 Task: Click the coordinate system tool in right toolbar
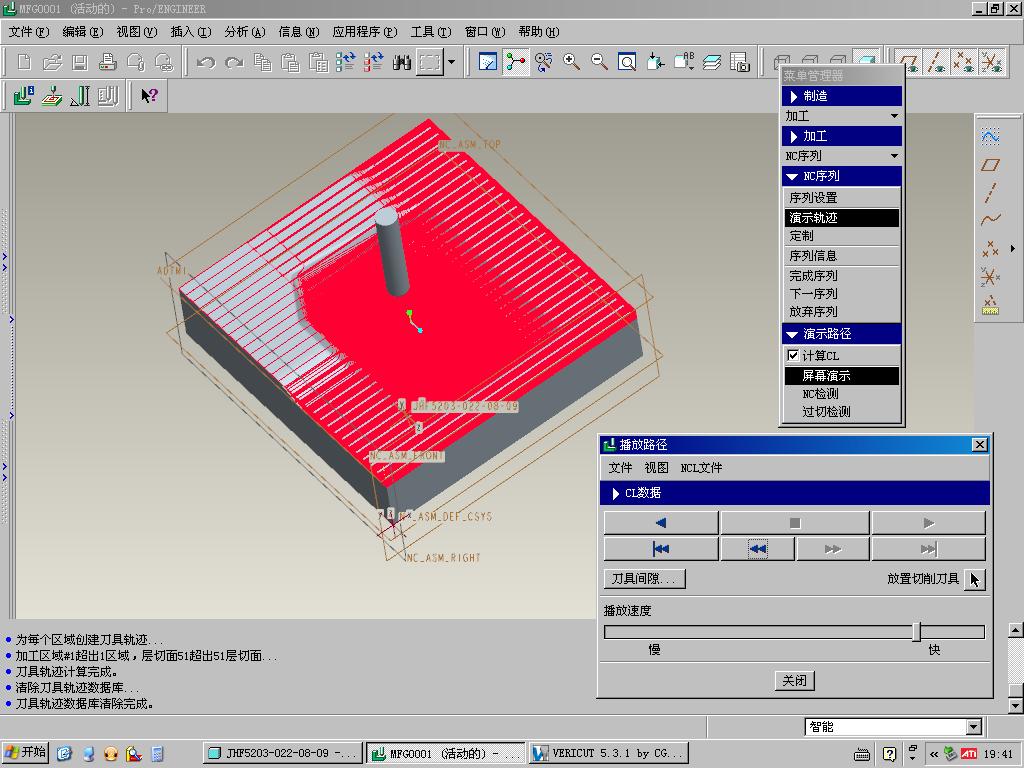990,277
